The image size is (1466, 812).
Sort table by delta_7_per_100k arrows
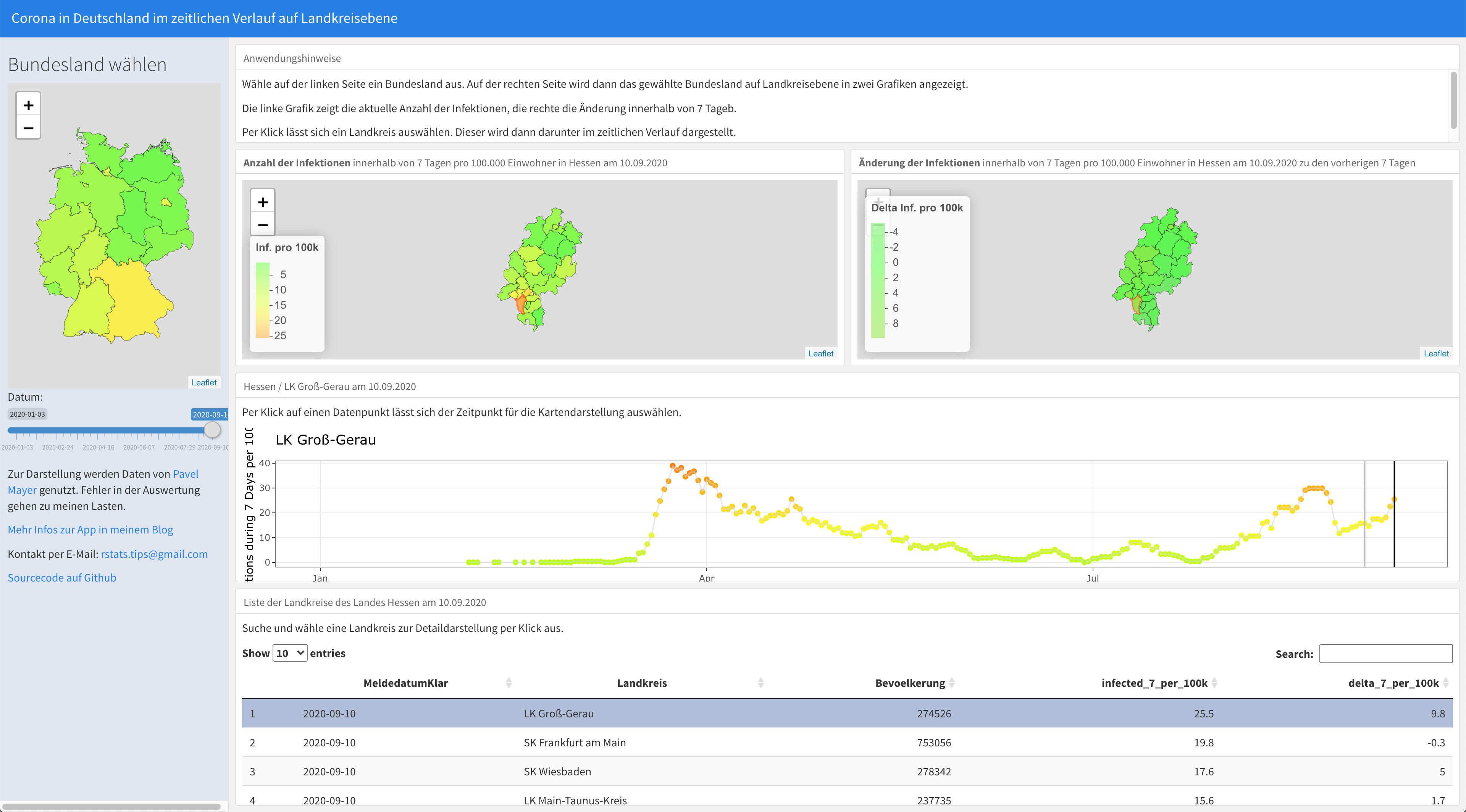tap(1445, 683)
